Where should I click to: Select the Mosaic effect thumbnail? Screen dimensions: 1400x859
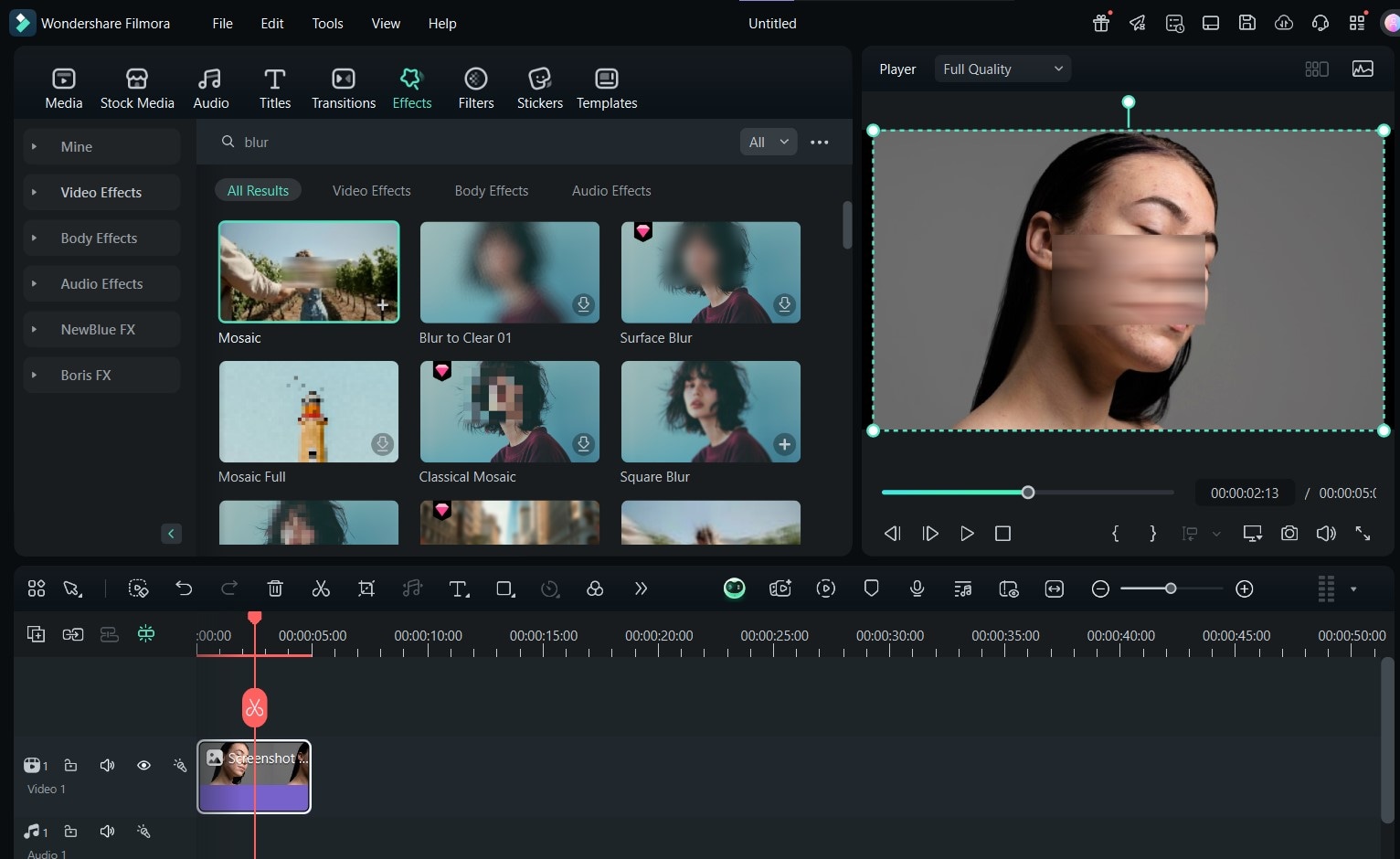[309, 271]
